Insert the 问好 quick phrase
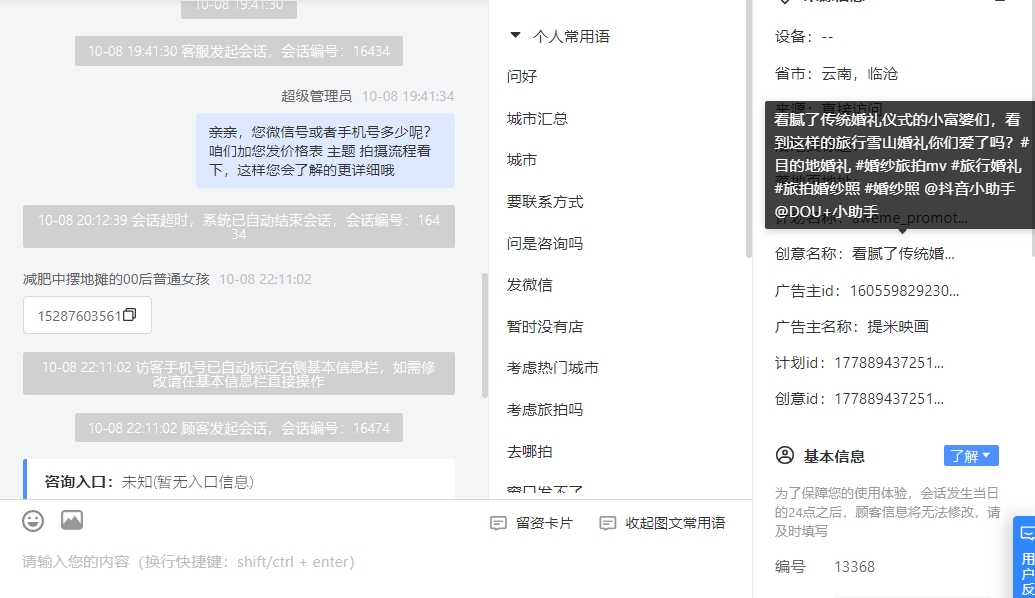Image resolution: width=1035 pixels, height=598 pixels. (x=522, y=77)
